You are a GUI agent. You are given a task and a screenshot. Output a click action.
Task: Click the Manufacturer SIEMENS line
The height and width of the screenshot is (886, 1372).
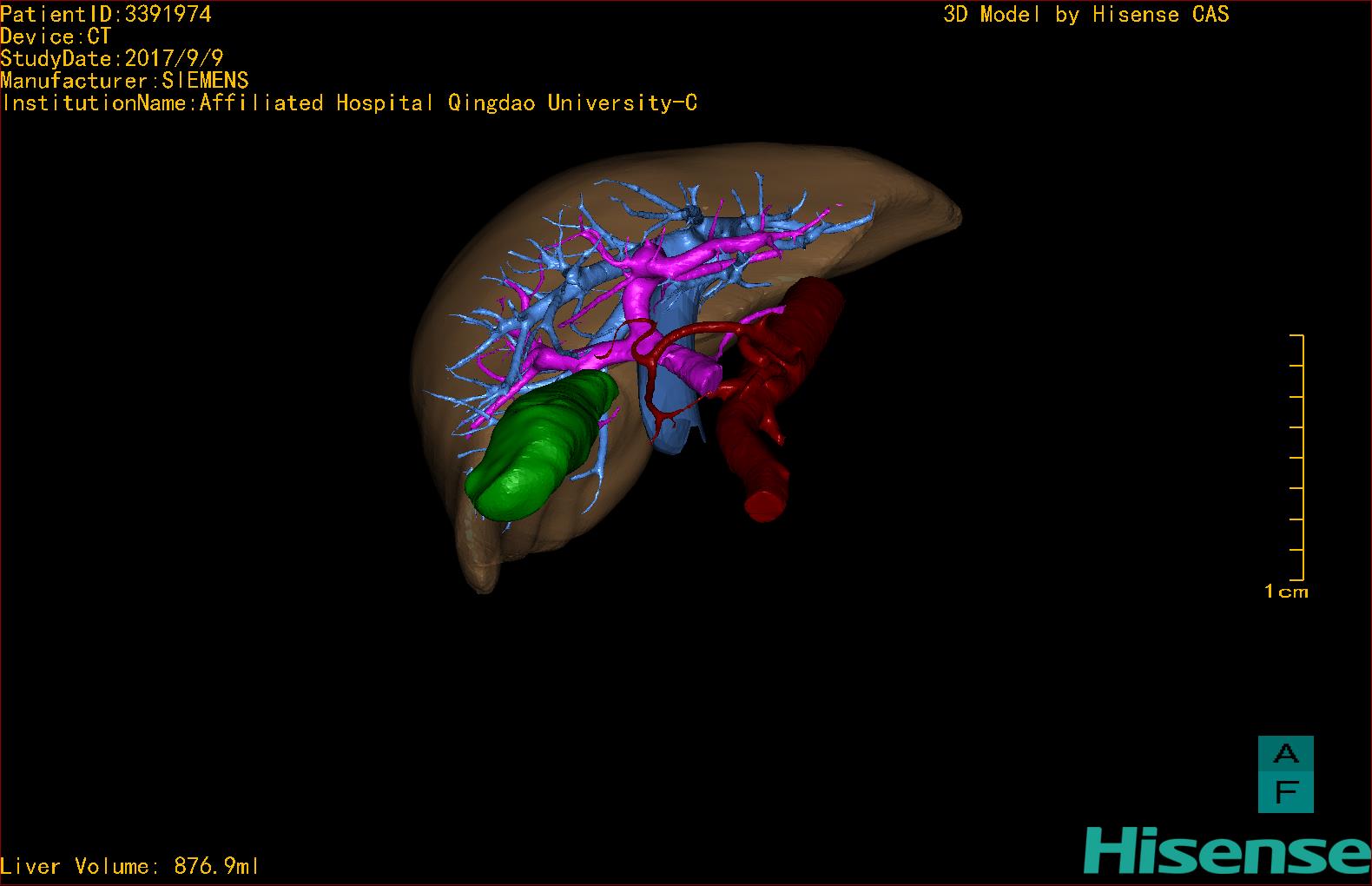[124, 81]
